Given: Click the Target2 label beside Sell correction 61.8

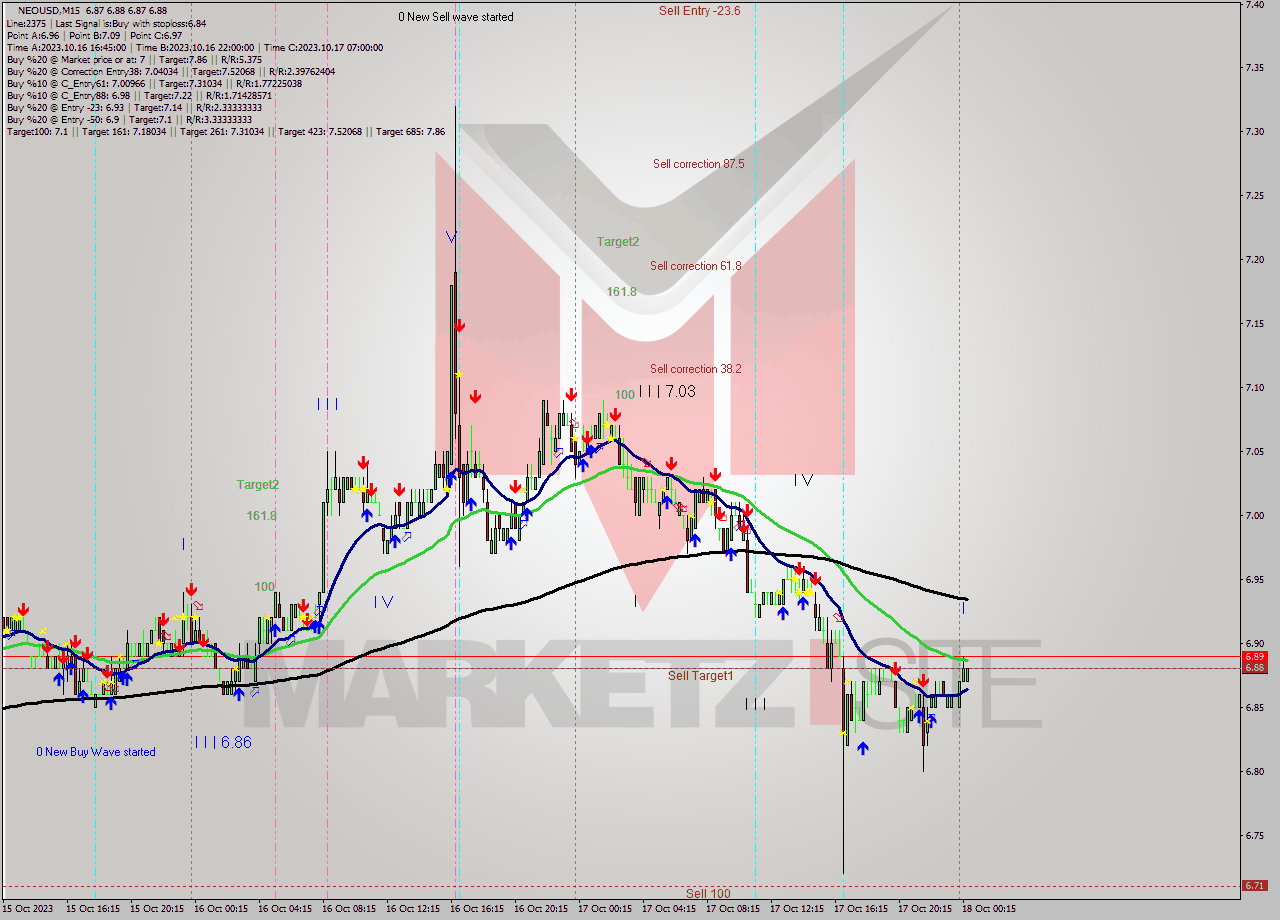Looking at the screenshot, I should pyautogui.click(x=618, y=242).
